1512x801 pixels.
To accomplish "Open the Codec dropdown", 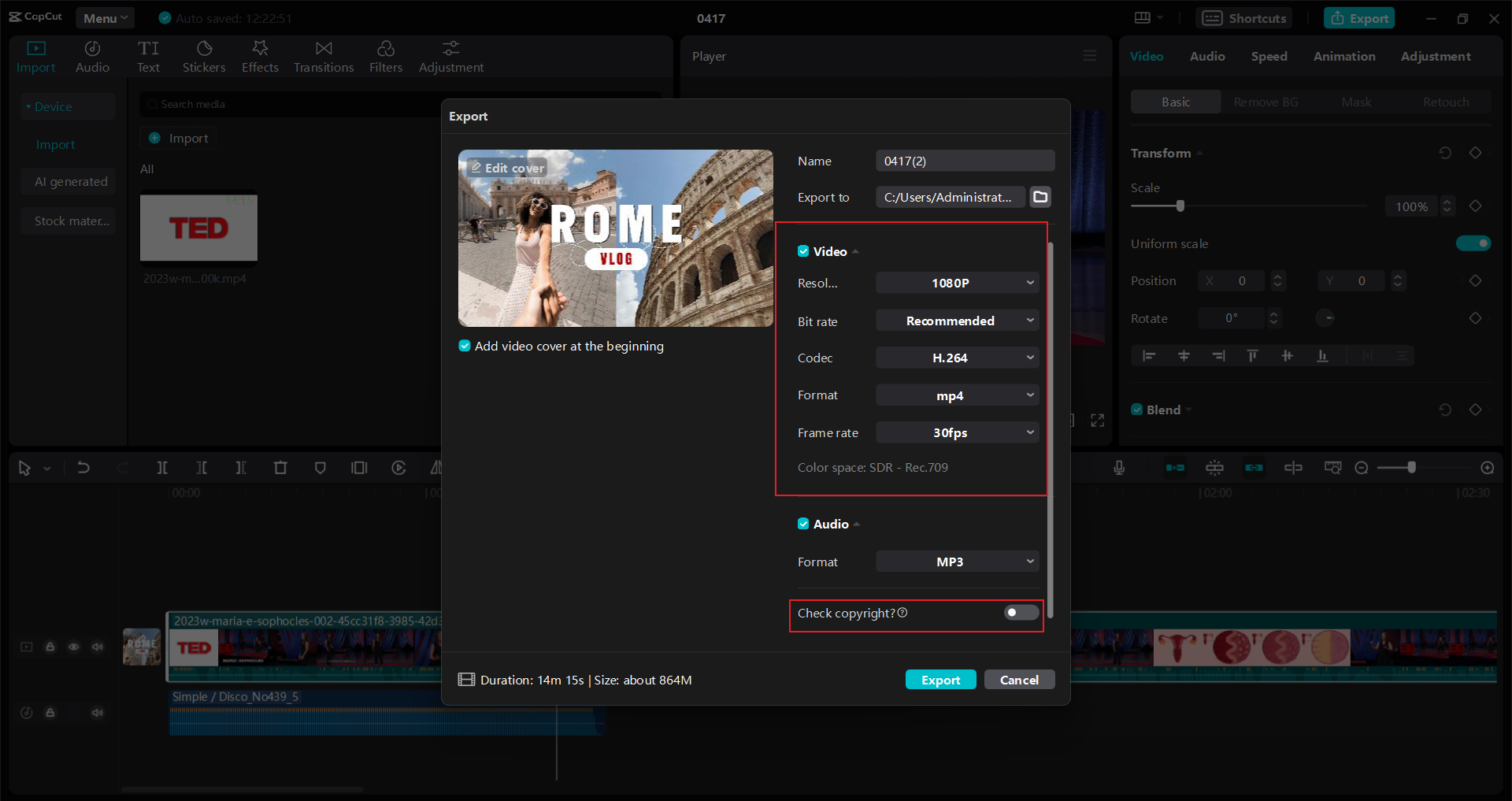I will (x=957, y=357).
